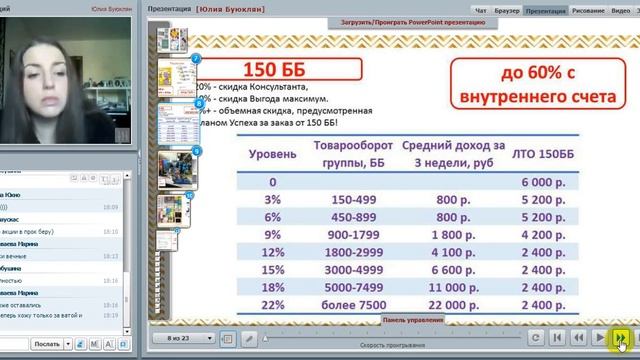Play the presentation with the play button

(600, 338)
